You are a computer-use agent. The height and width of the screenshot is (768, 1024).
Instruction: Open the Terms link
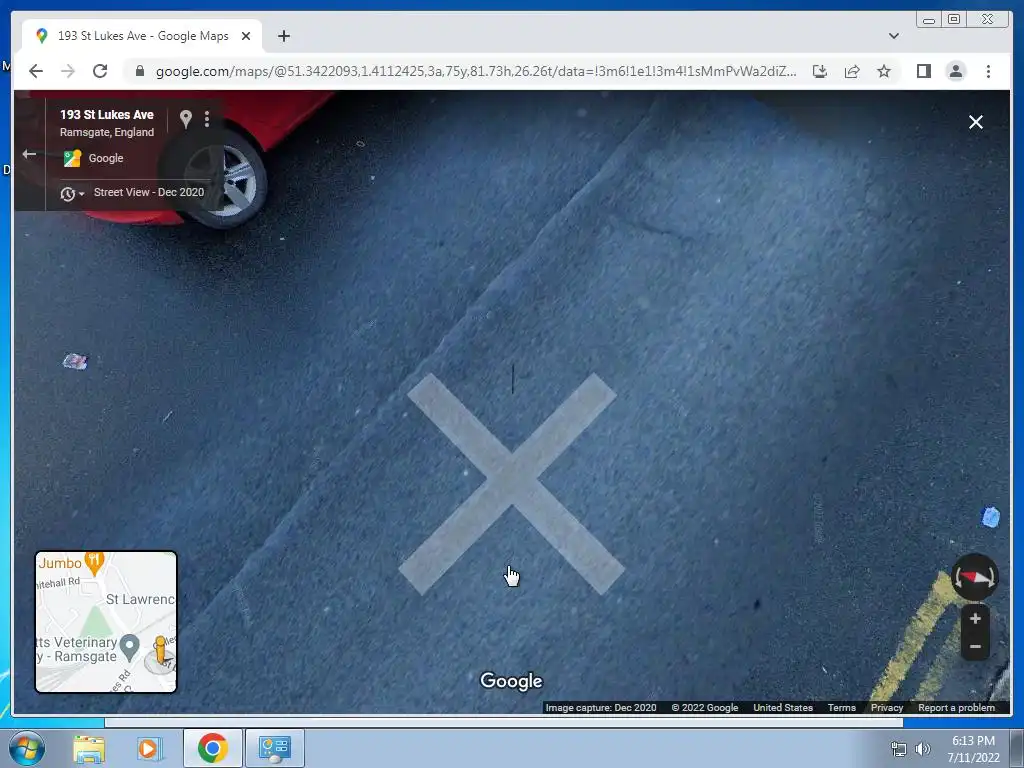click(x=841, y=707)
